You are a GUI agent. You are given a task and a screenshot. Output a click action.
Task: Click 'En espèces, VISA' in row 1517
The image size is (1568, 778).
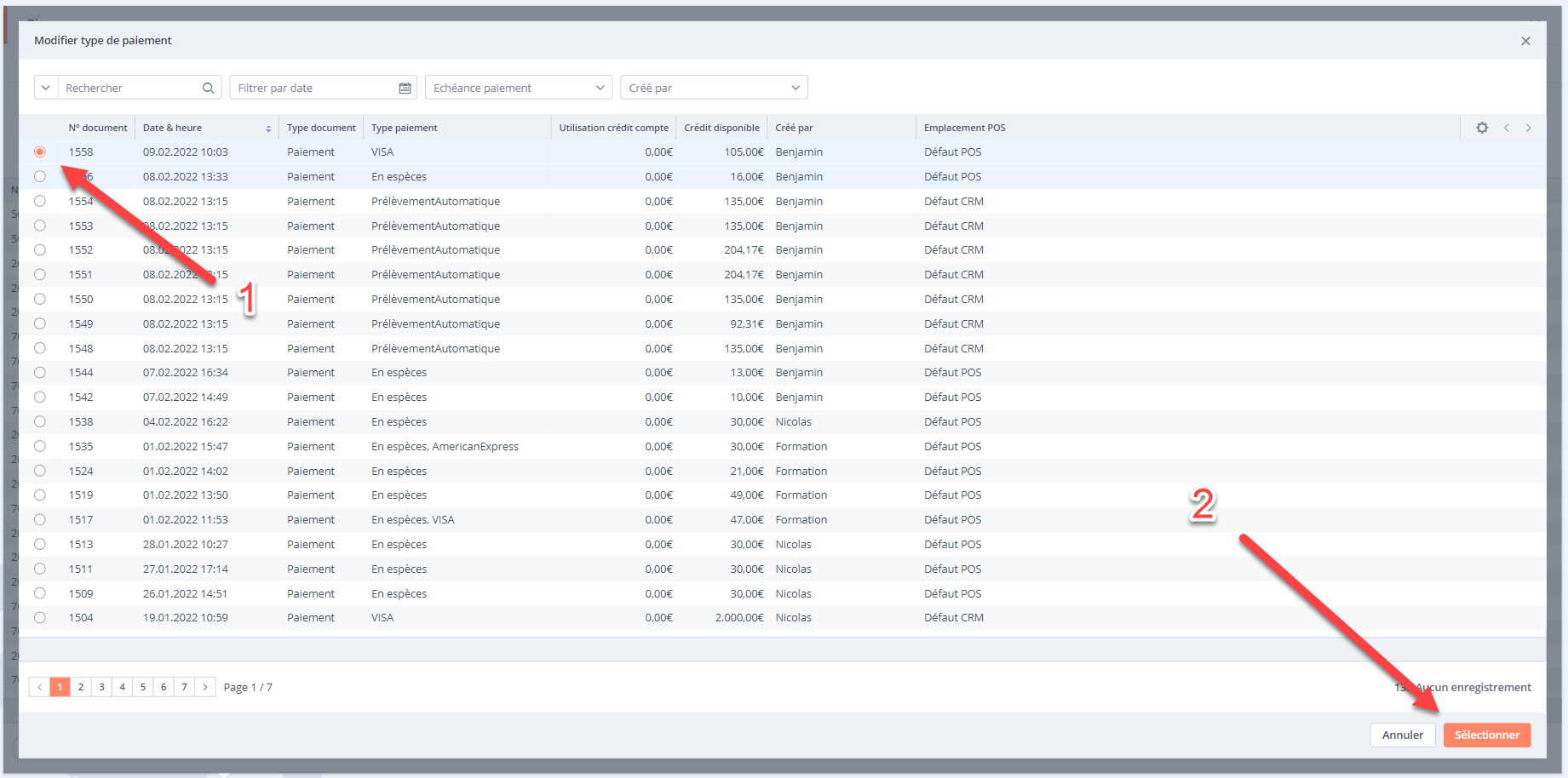tap(413, 519)
